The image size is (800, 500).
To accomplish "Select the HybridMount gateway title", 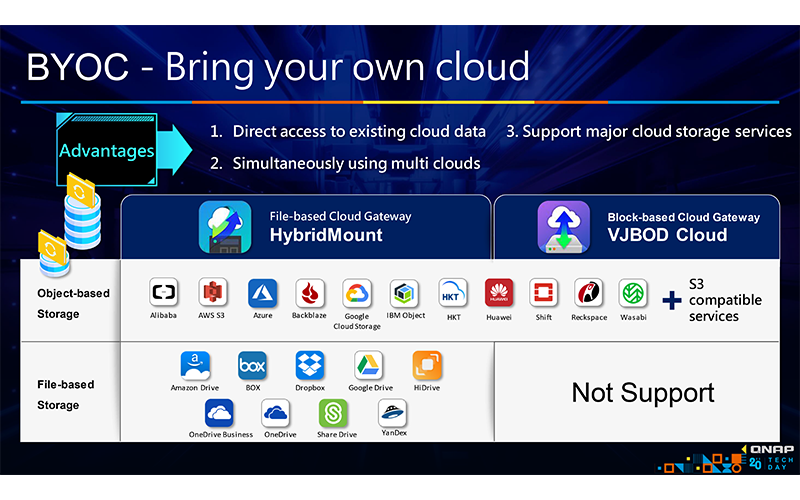I will (x=326, y=235).
